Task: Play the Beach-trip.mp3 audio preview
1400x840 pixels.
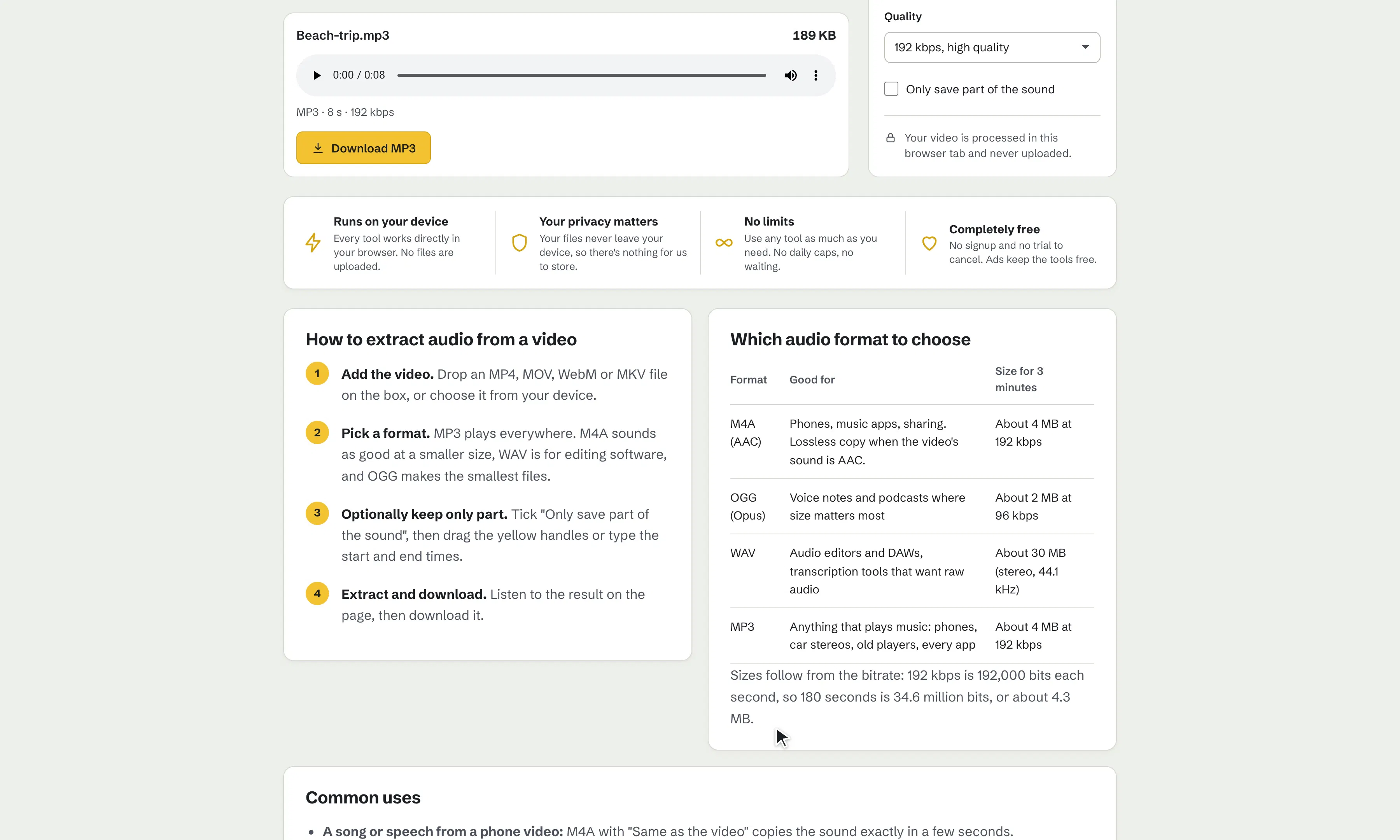Action: [x=317, y=75]
